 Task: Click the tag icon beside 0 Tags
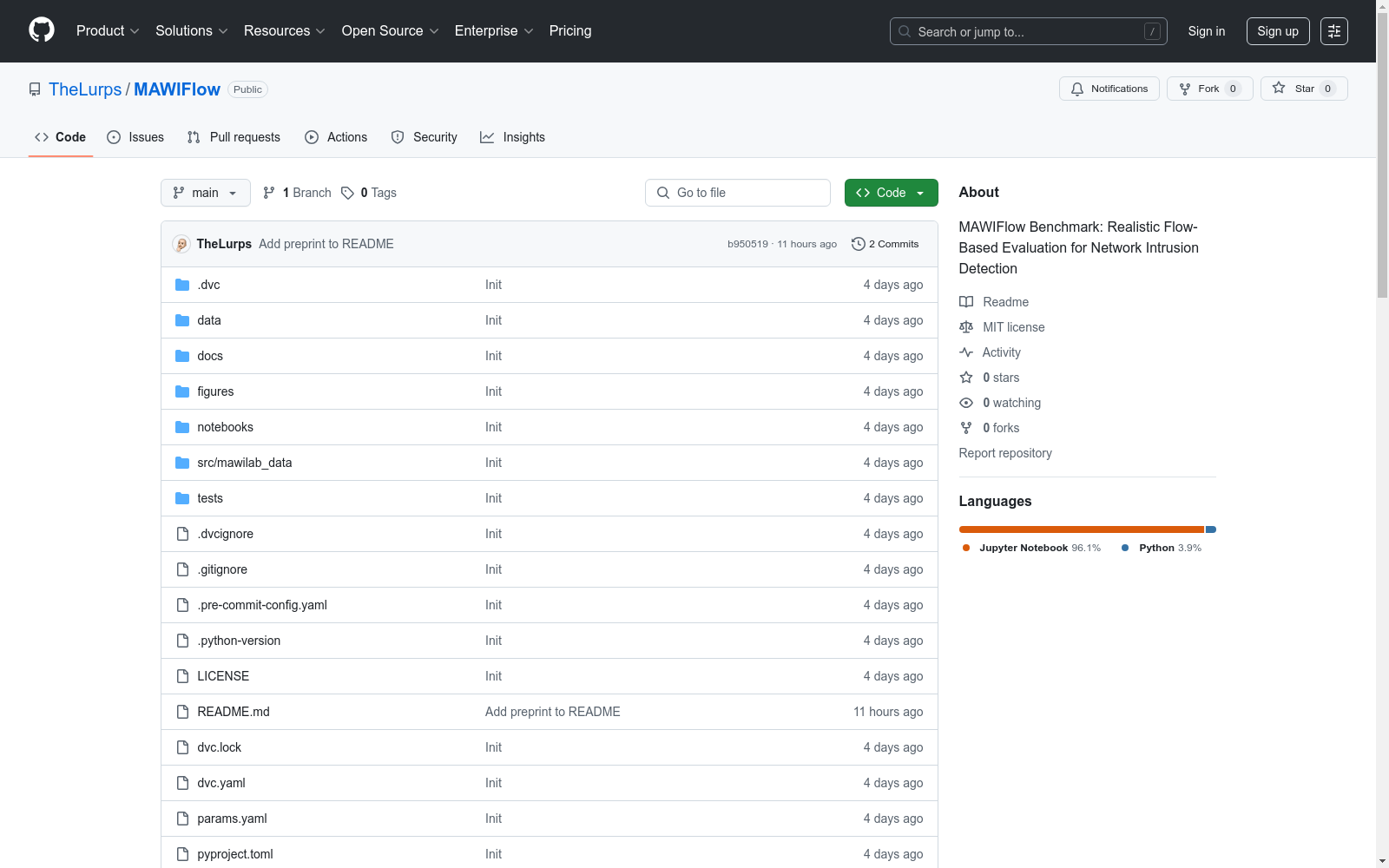347,193
